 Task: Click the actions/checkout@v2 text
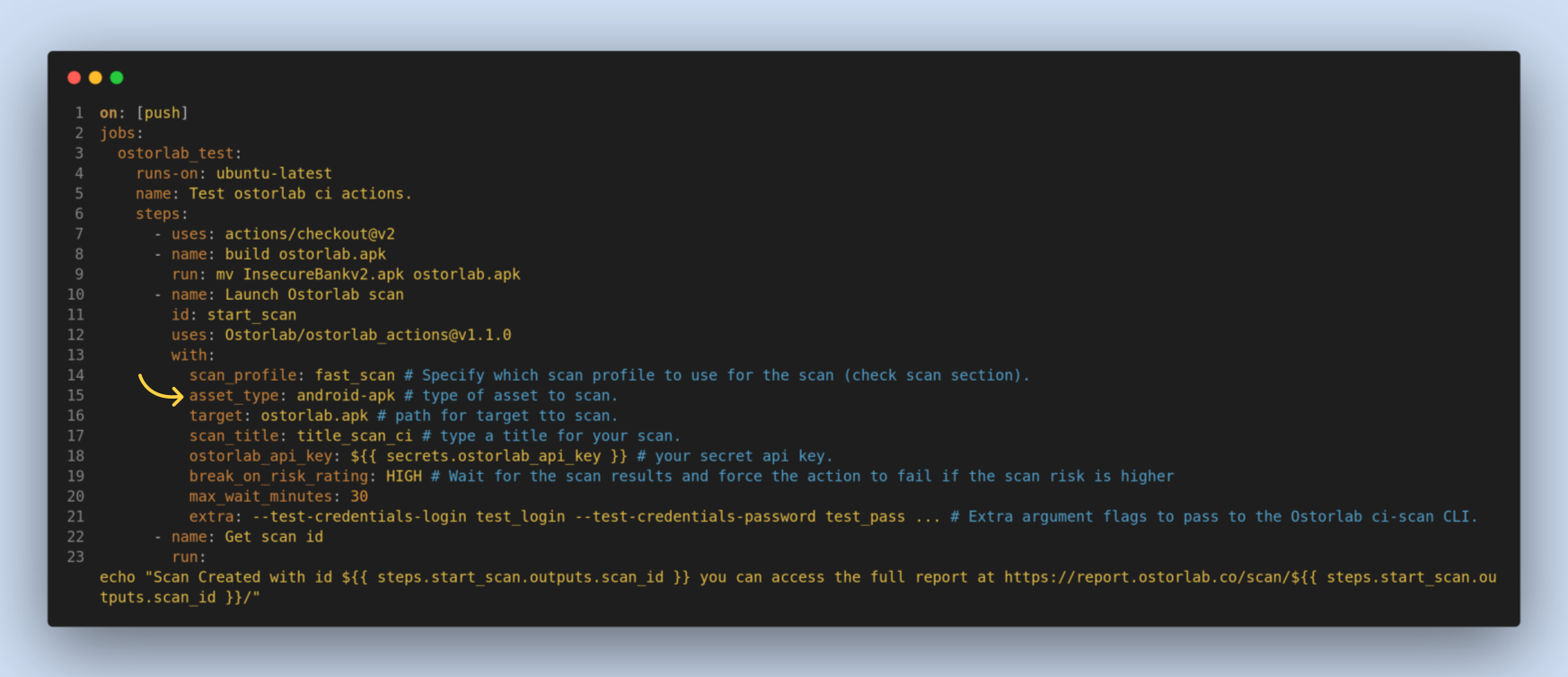(x=310, y=234)
